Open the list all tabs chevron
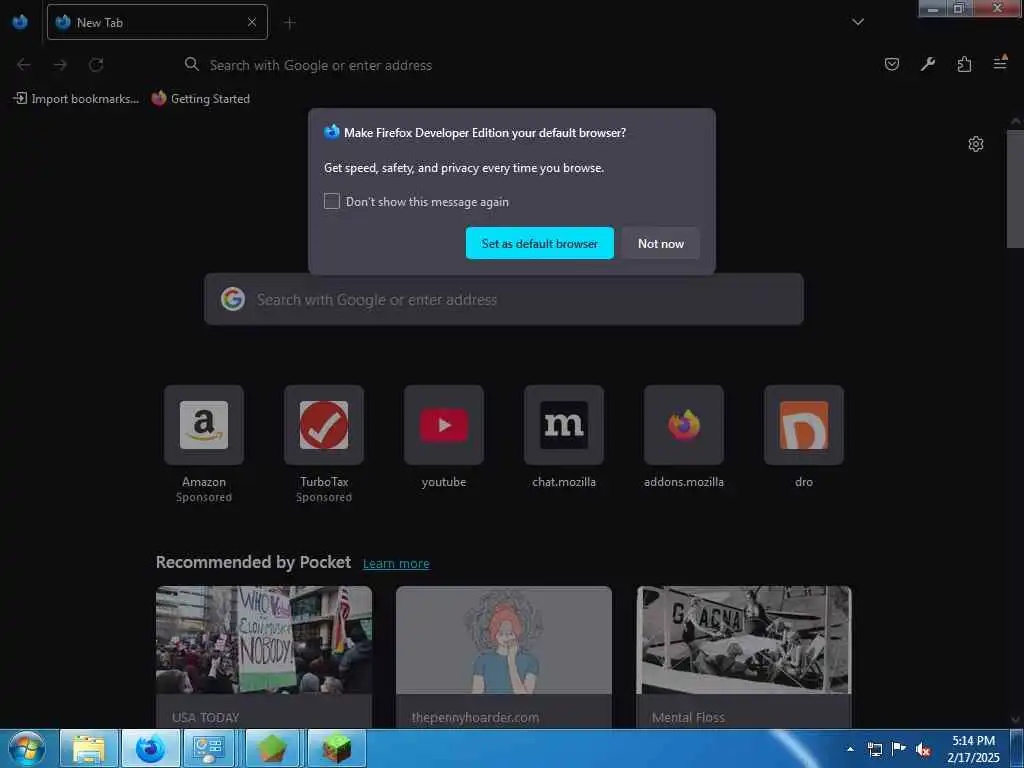 pos(857,22)
